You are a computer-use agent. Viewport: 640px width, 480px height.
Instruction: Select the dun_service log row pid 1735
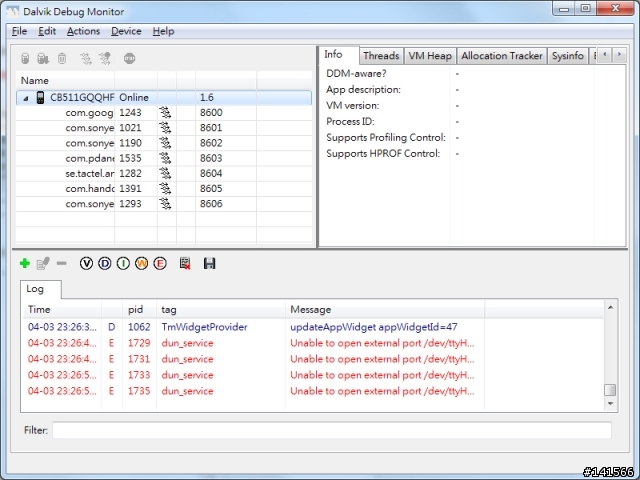pyautogui.click(x=313, y=391)
